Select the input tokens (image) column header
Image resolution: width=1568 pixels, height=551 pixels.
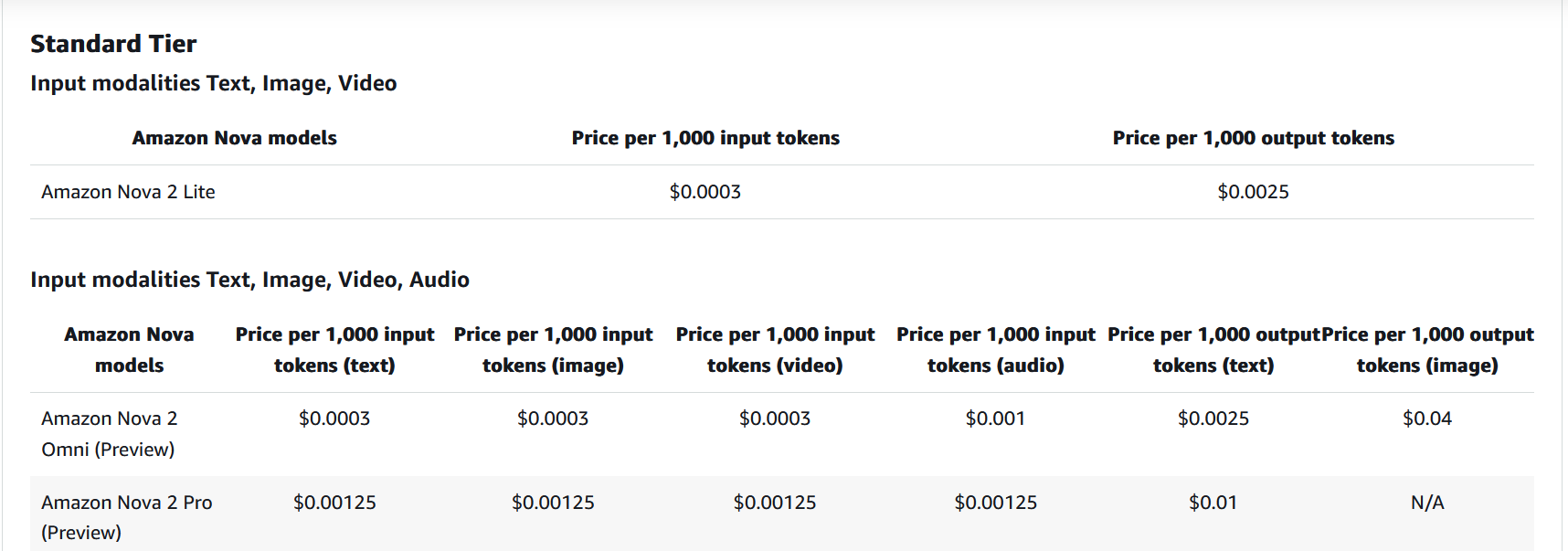(x=553, y=350)
